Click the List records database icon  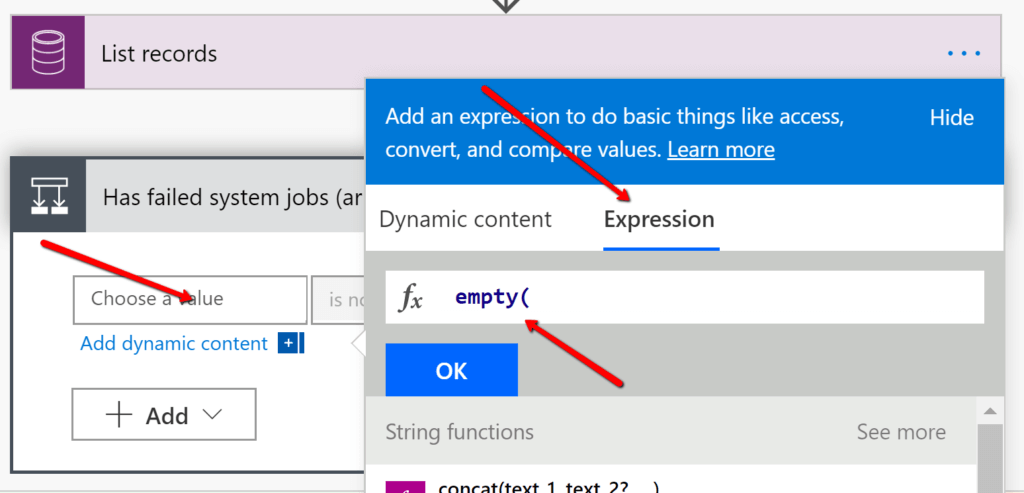[x=48, y=53]
